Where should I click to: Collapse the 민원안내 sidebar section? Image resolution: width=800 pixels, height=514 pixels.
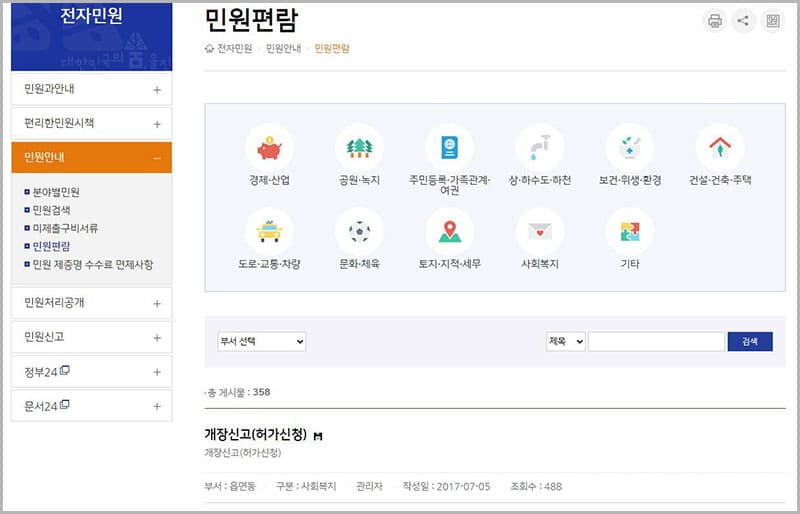click(157, 158)
